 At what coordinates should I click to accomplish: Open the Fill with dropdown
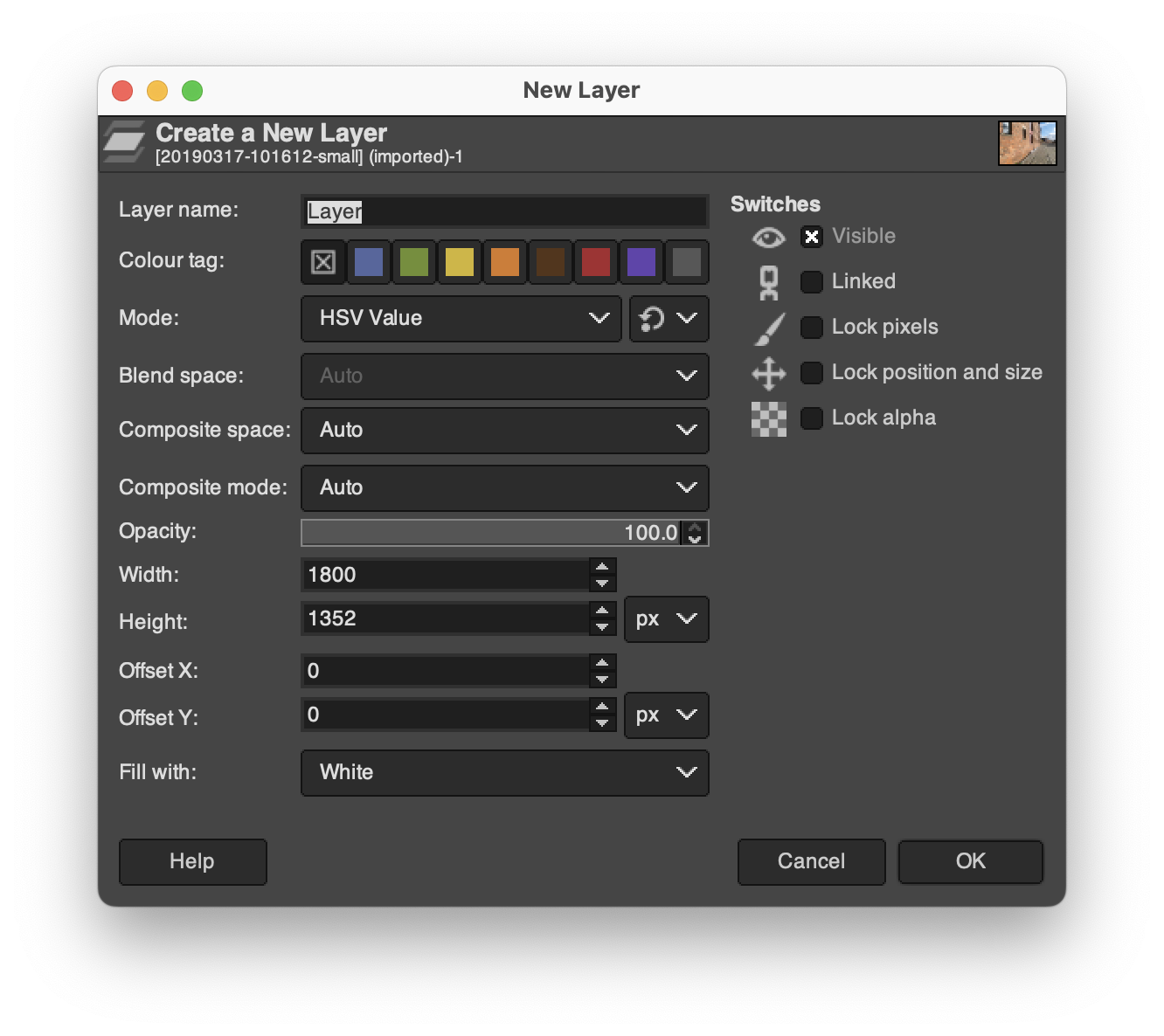tap(504, 773)
